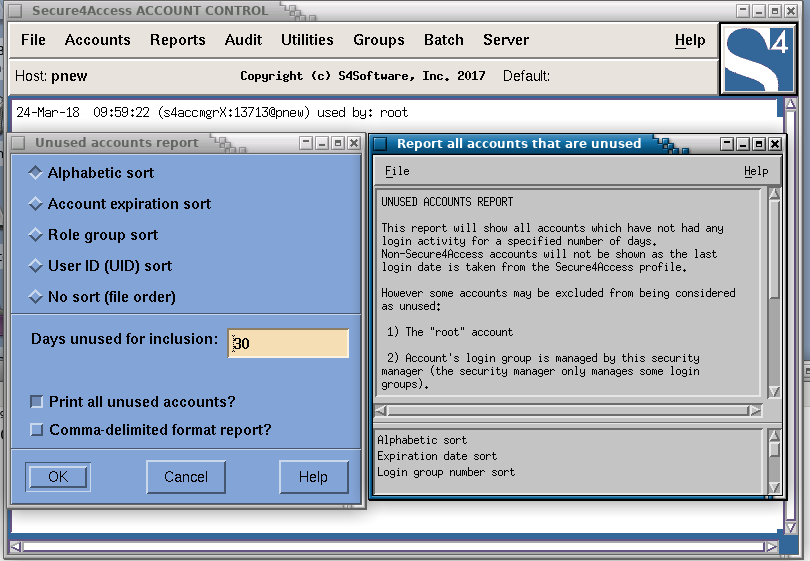Click the 'UNUSED ACCOUNTS REPORT' heading text
The image size is (810, 561).
[x=447, y=201]
